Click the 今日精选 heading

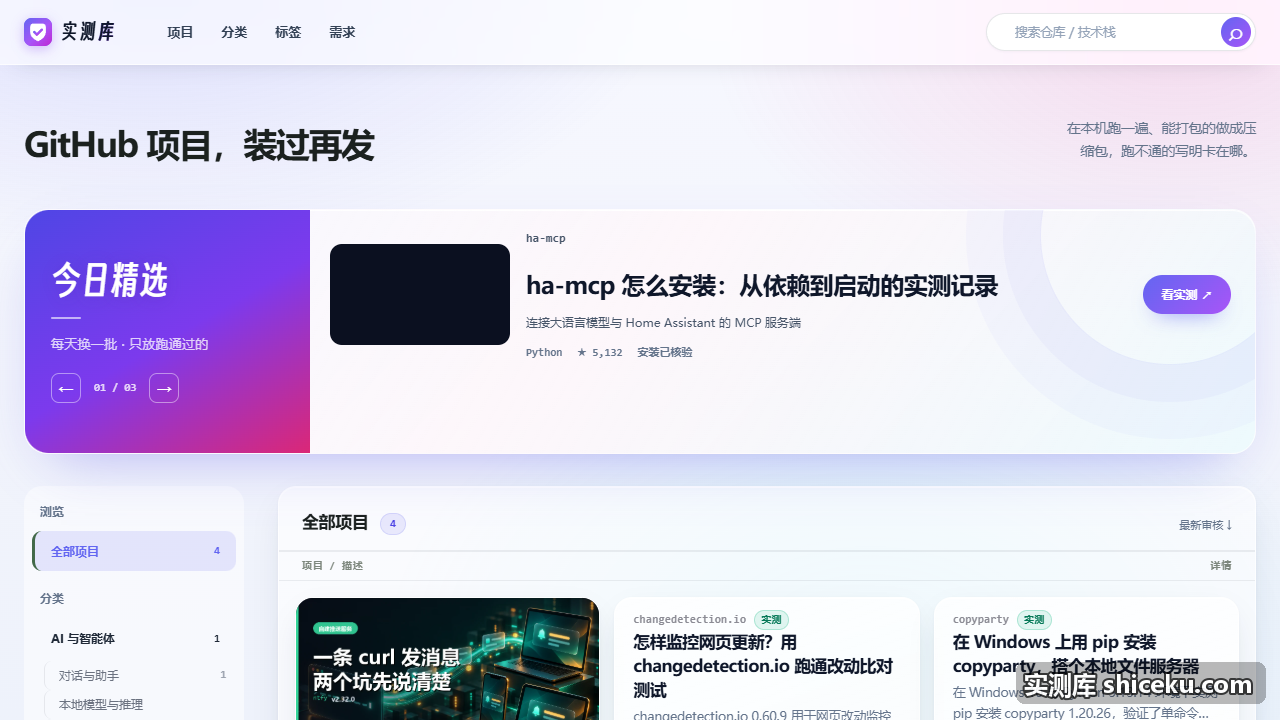[110, 281]
